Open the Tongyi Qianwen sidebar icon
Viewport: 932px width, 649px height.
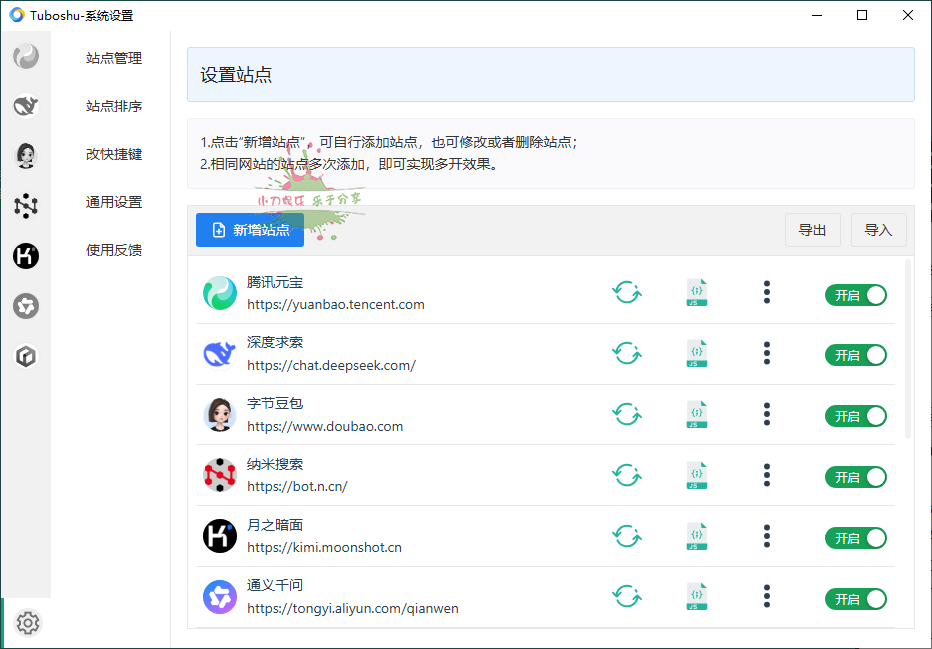pos(26,306)
